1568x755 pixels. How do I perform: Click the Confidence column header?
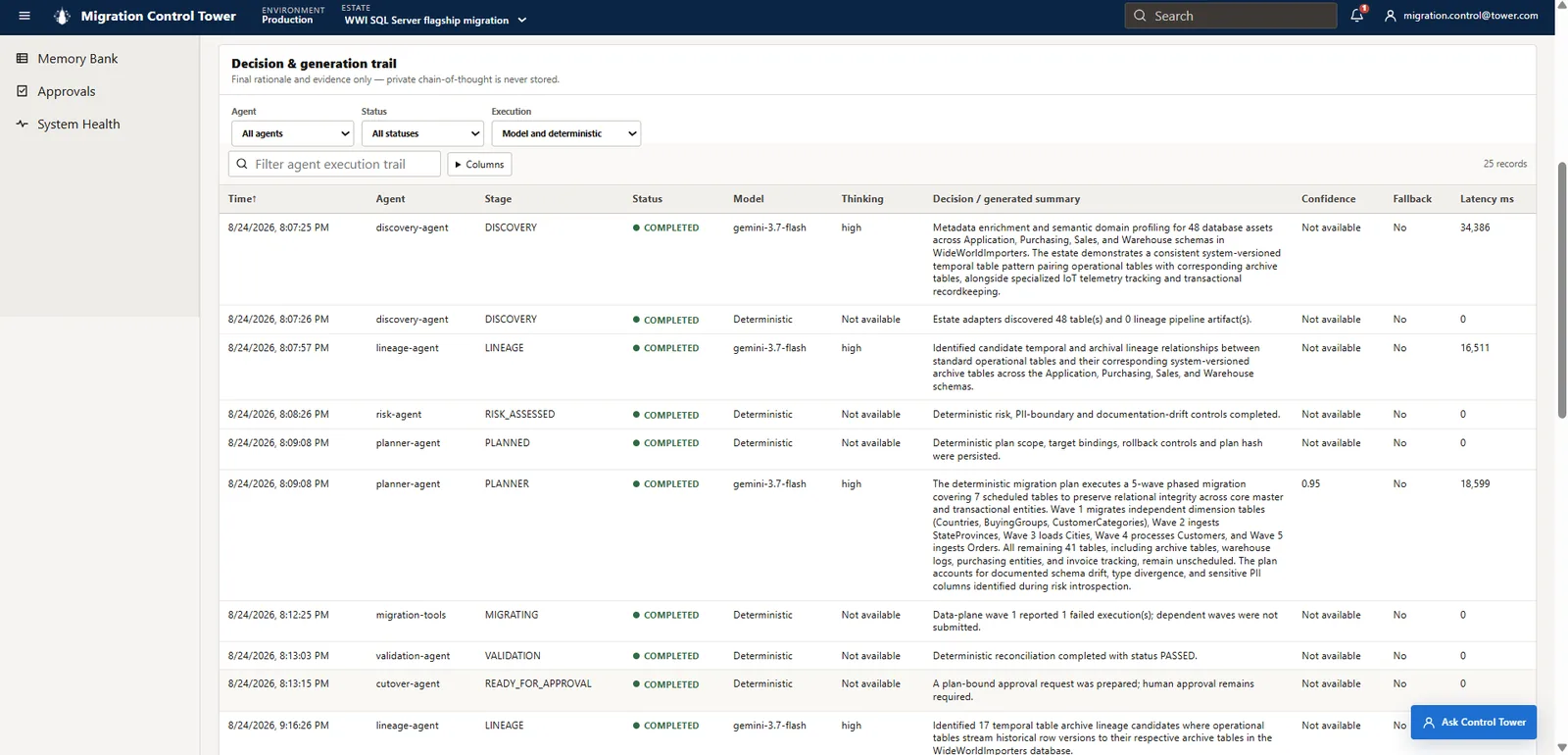[1329, 199]
